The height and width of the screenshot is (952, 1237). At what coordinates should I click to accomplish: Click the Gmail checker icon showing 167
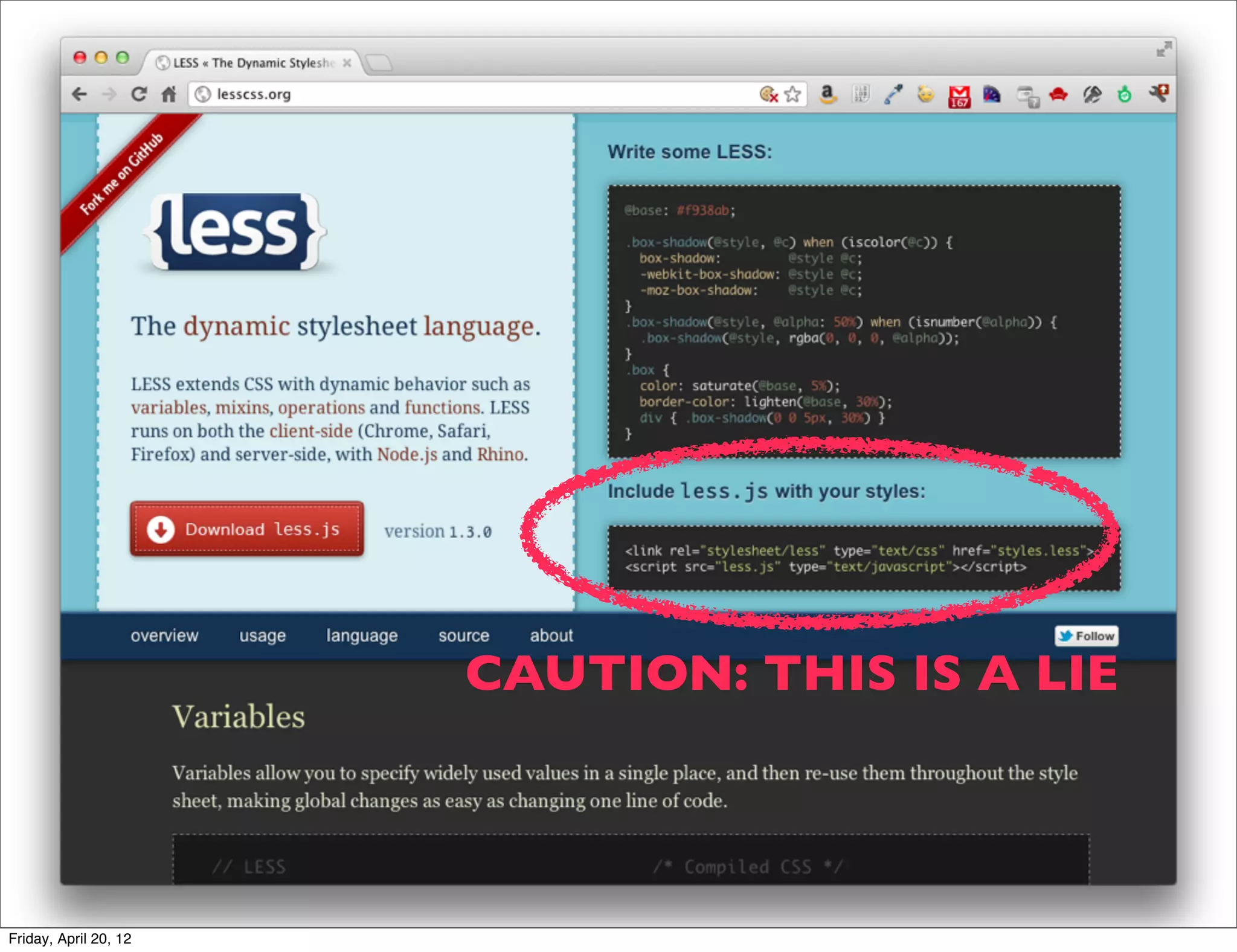(x=959, y=95)
